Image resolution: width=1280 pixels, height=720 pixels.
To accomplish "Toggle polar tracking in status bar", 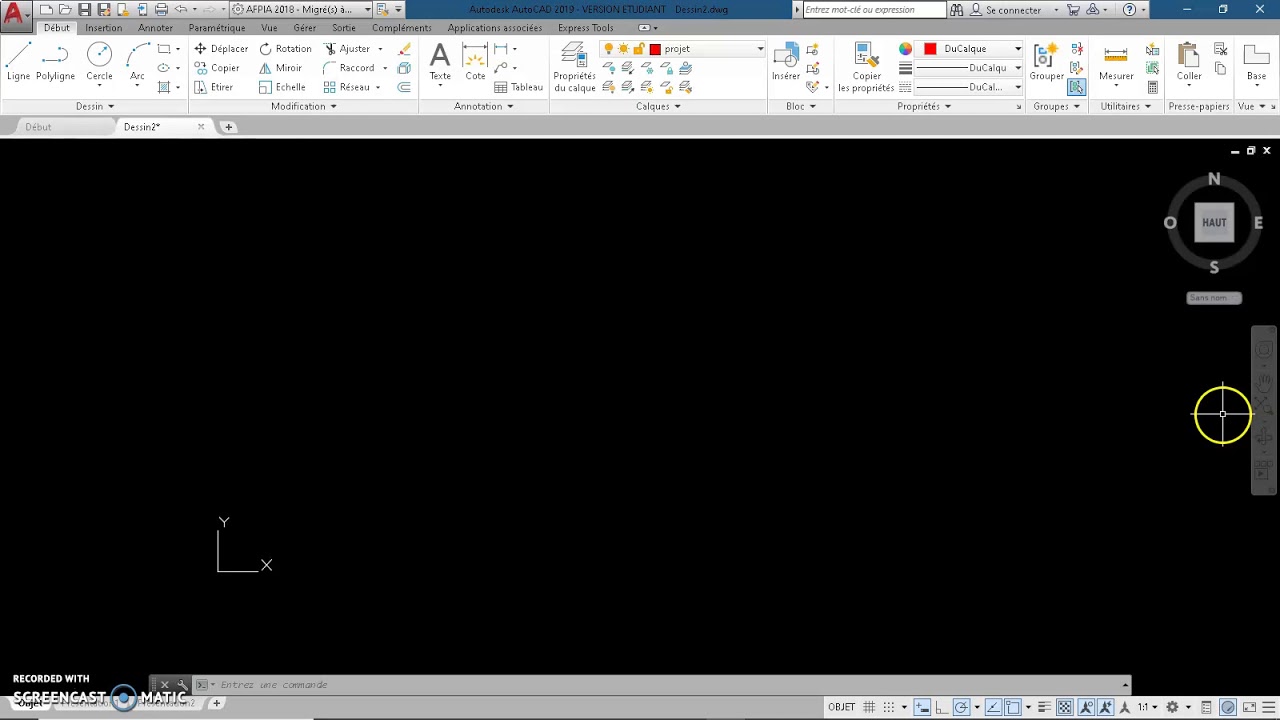I will (960, 707).
